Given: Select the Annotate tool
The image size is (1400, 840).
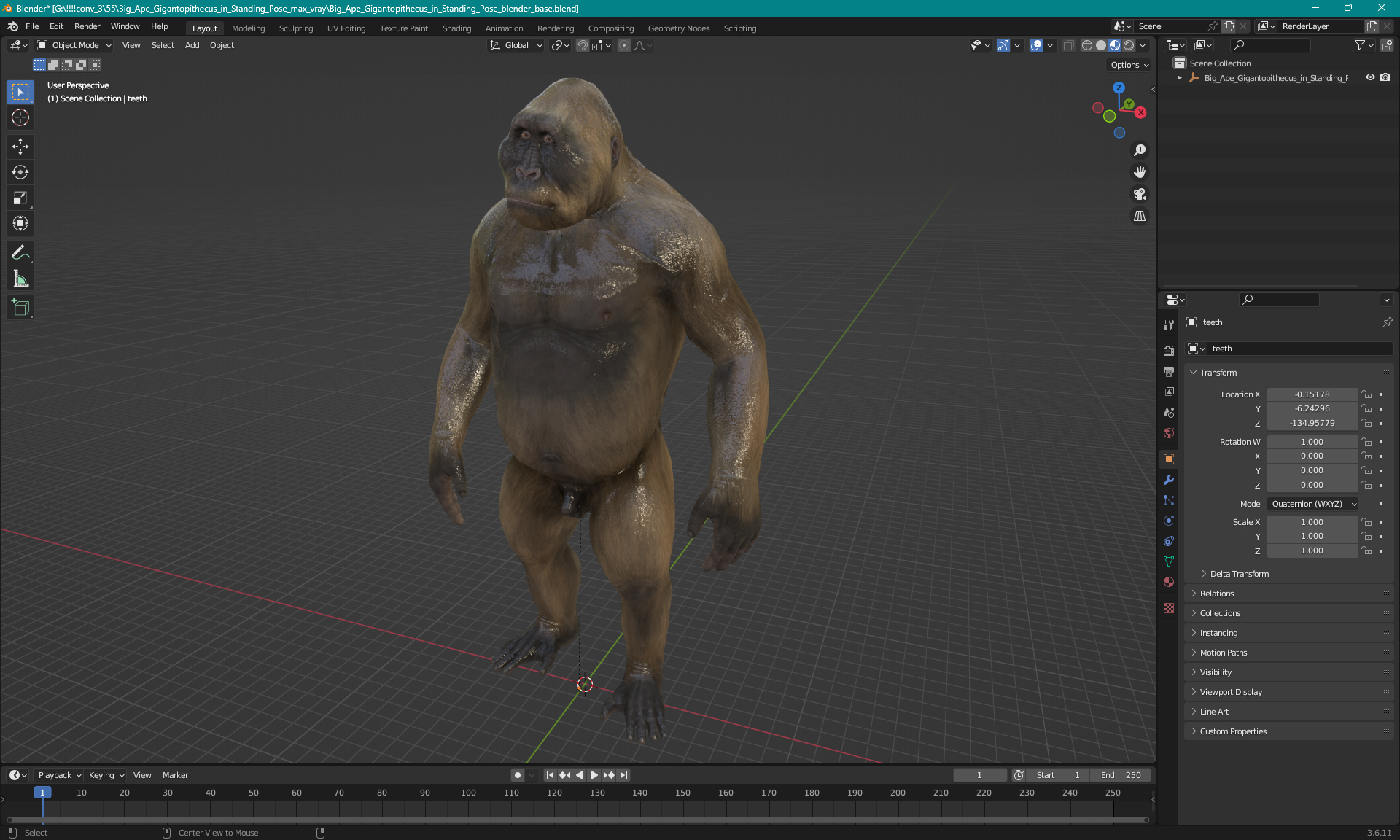Looking at the screenshot, I should coord(20,253).
